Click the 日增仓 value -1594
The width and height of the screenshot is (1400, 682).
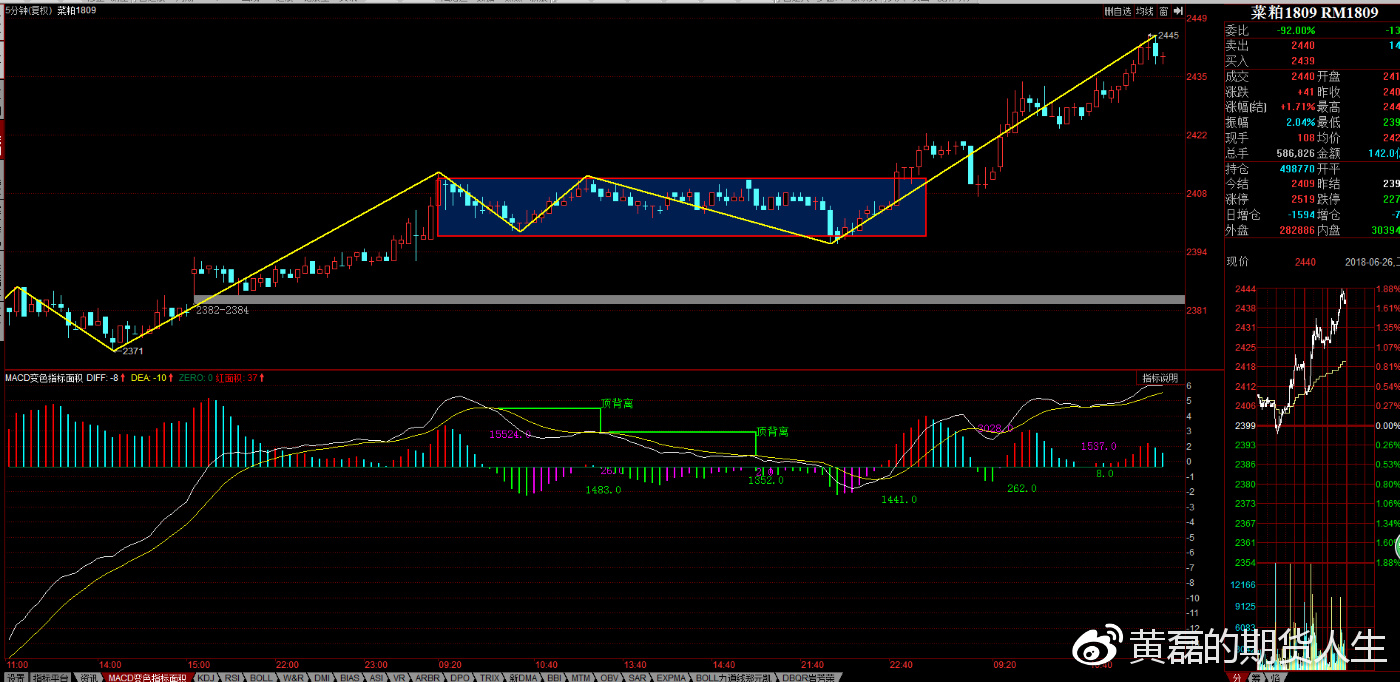pos(1301,215)
